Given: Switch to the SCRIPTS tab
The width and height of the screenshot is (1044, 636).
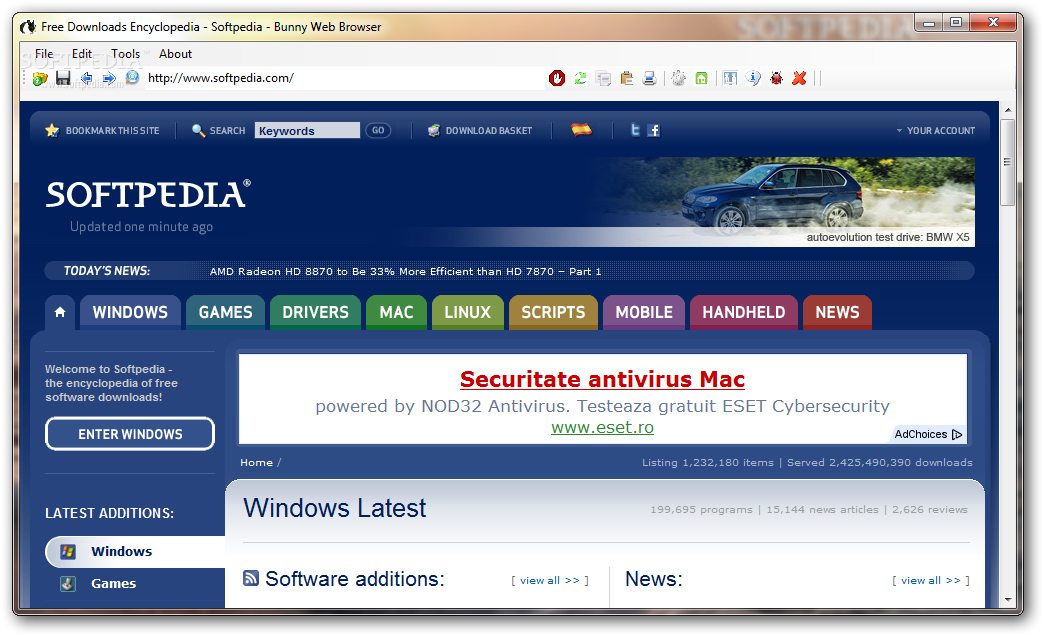Looking at the screenshot, I should 553,312.
